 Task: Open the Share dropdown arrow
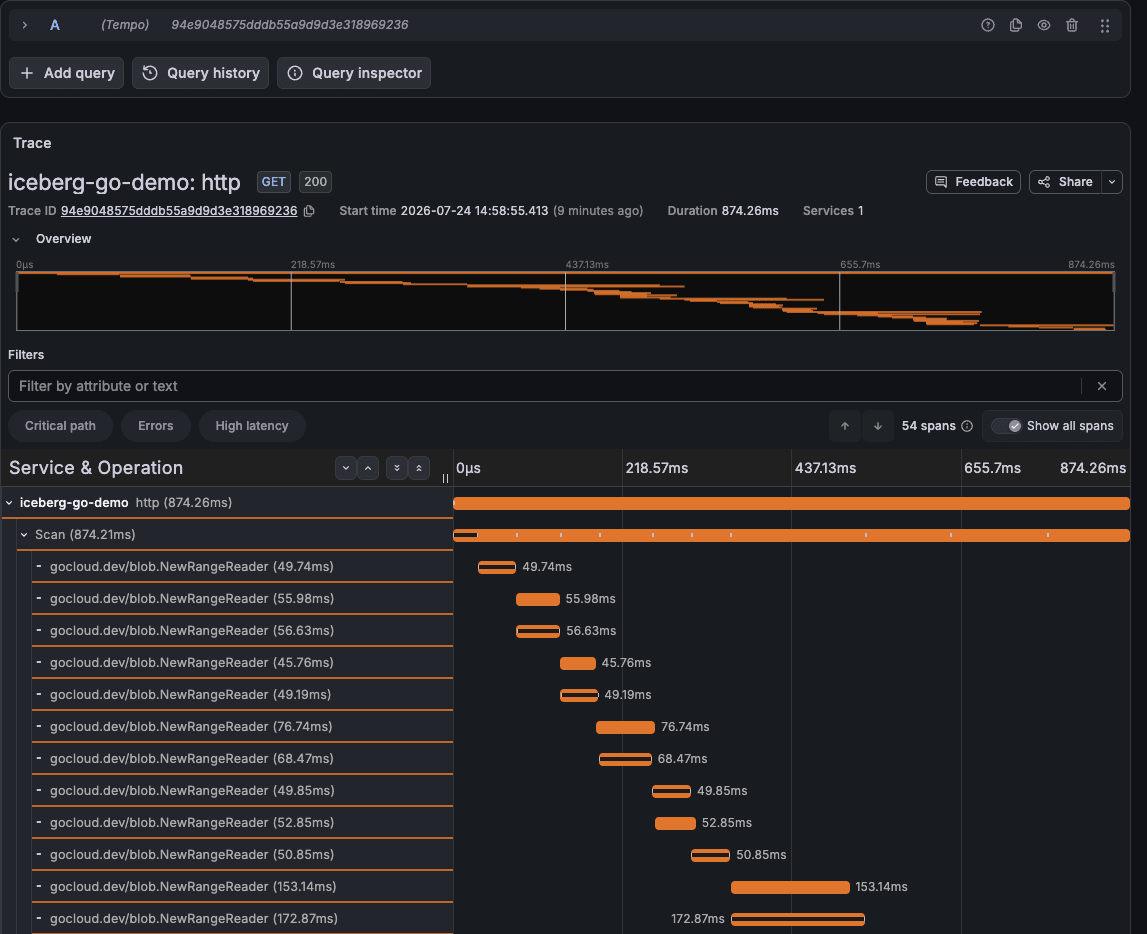tap(1112, 182)
